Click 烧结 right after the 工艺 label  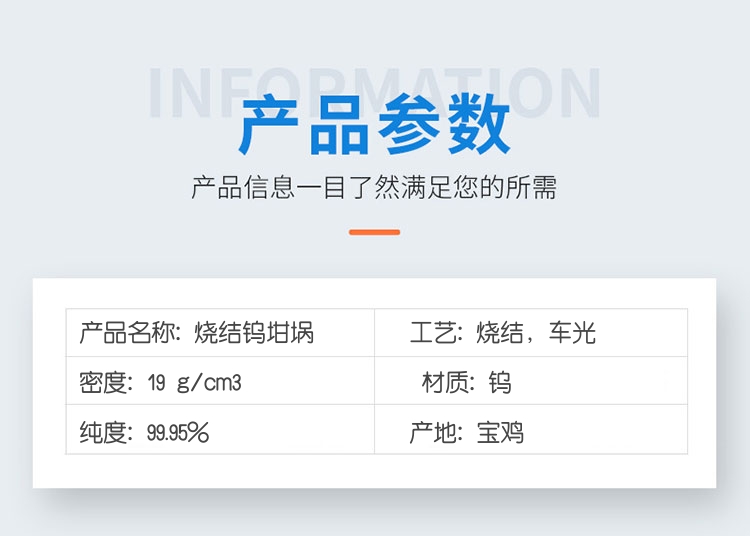pyautogui.click(x=501, y=333)
